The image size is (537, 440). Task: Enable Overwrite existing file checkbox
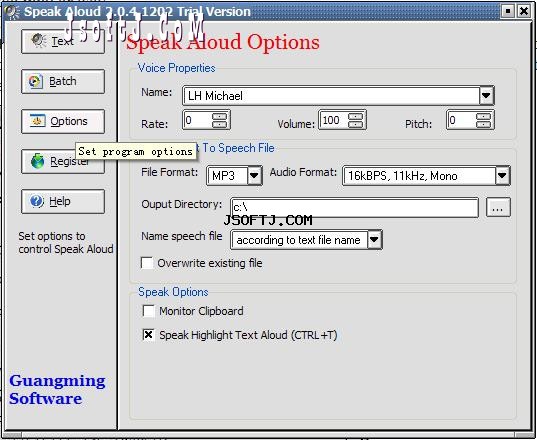point(147,263)
